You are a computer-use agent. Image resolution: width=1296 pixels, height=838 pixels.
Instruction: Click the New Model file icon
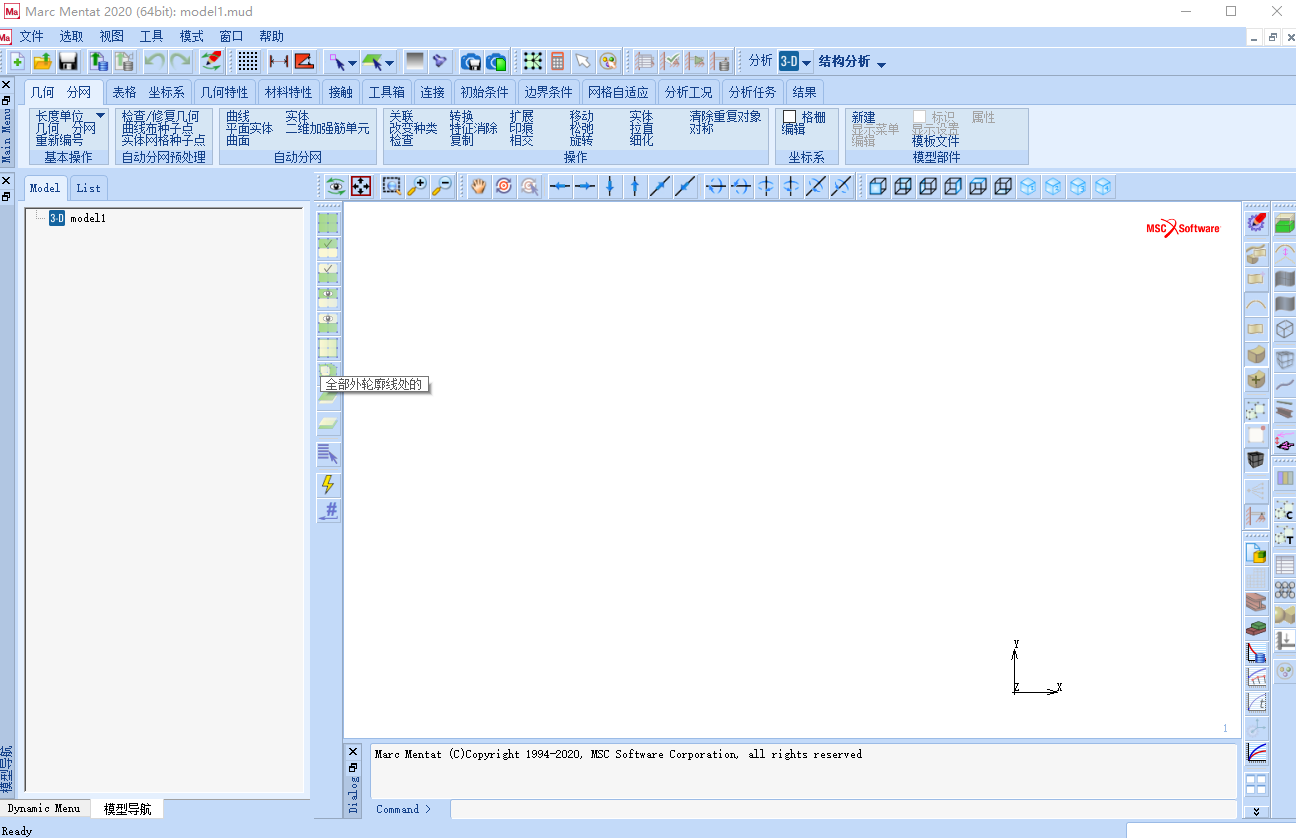tap(17, 62)
